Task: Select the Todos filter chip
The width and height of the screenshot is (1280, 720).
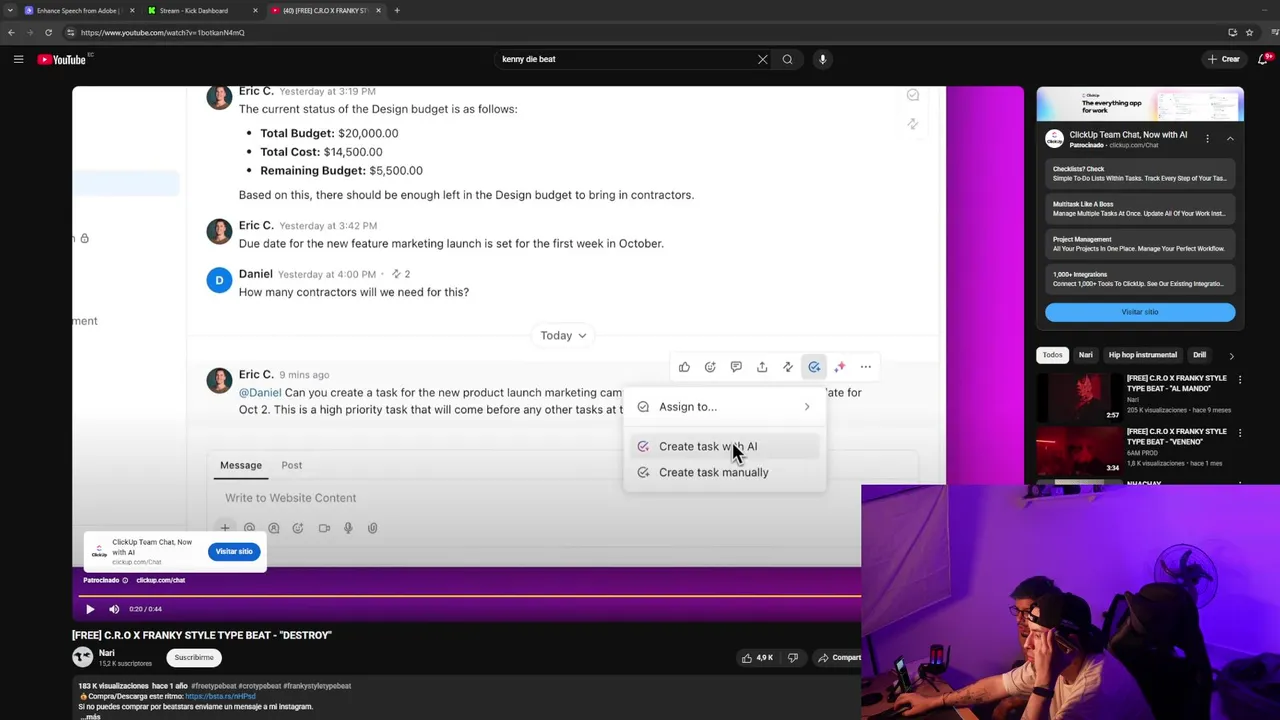Action: (1053, 355)
